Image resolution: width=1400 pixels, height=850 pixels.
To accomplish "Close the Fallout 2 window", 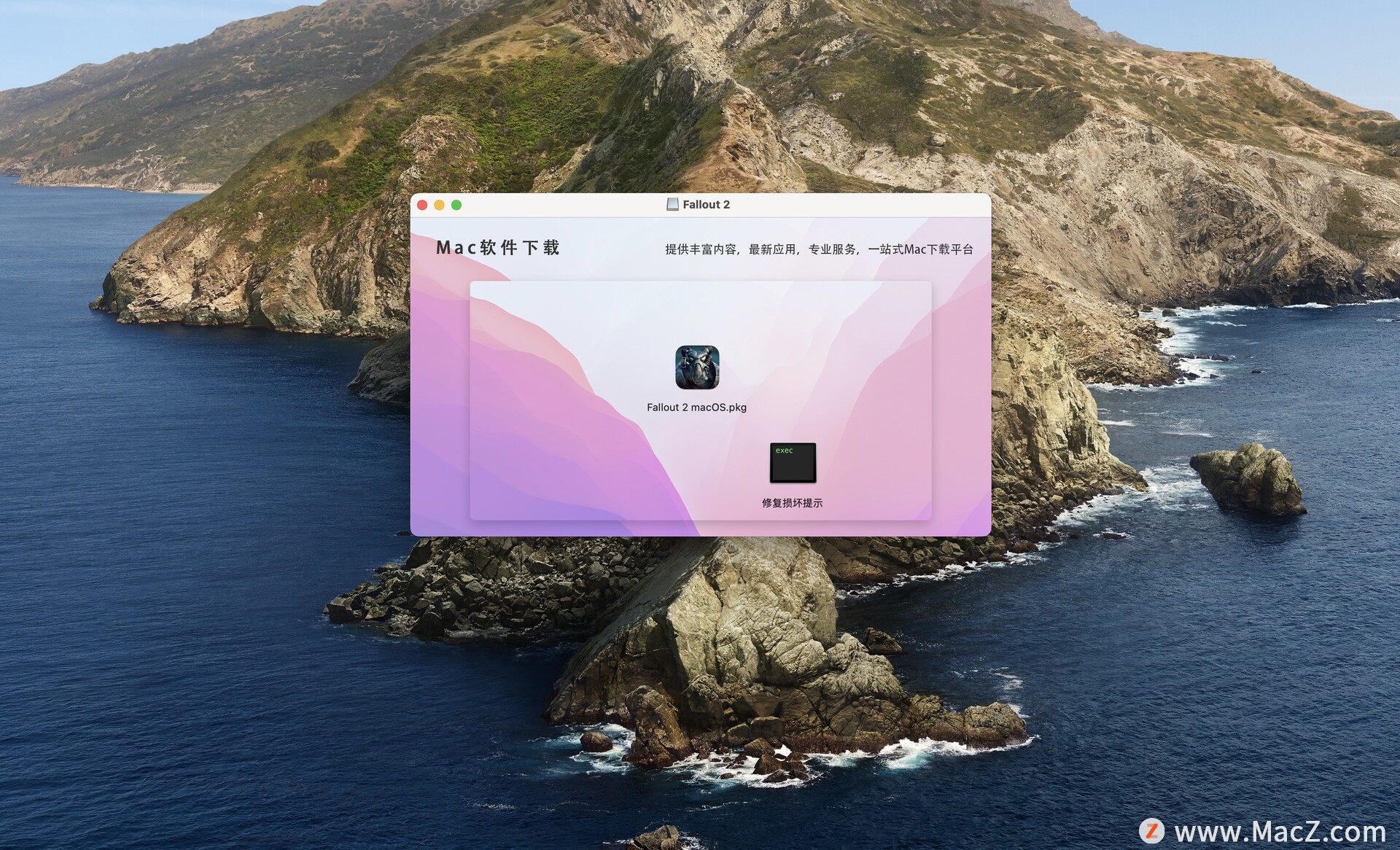I will pyautogui.click(x=422, y=205).
